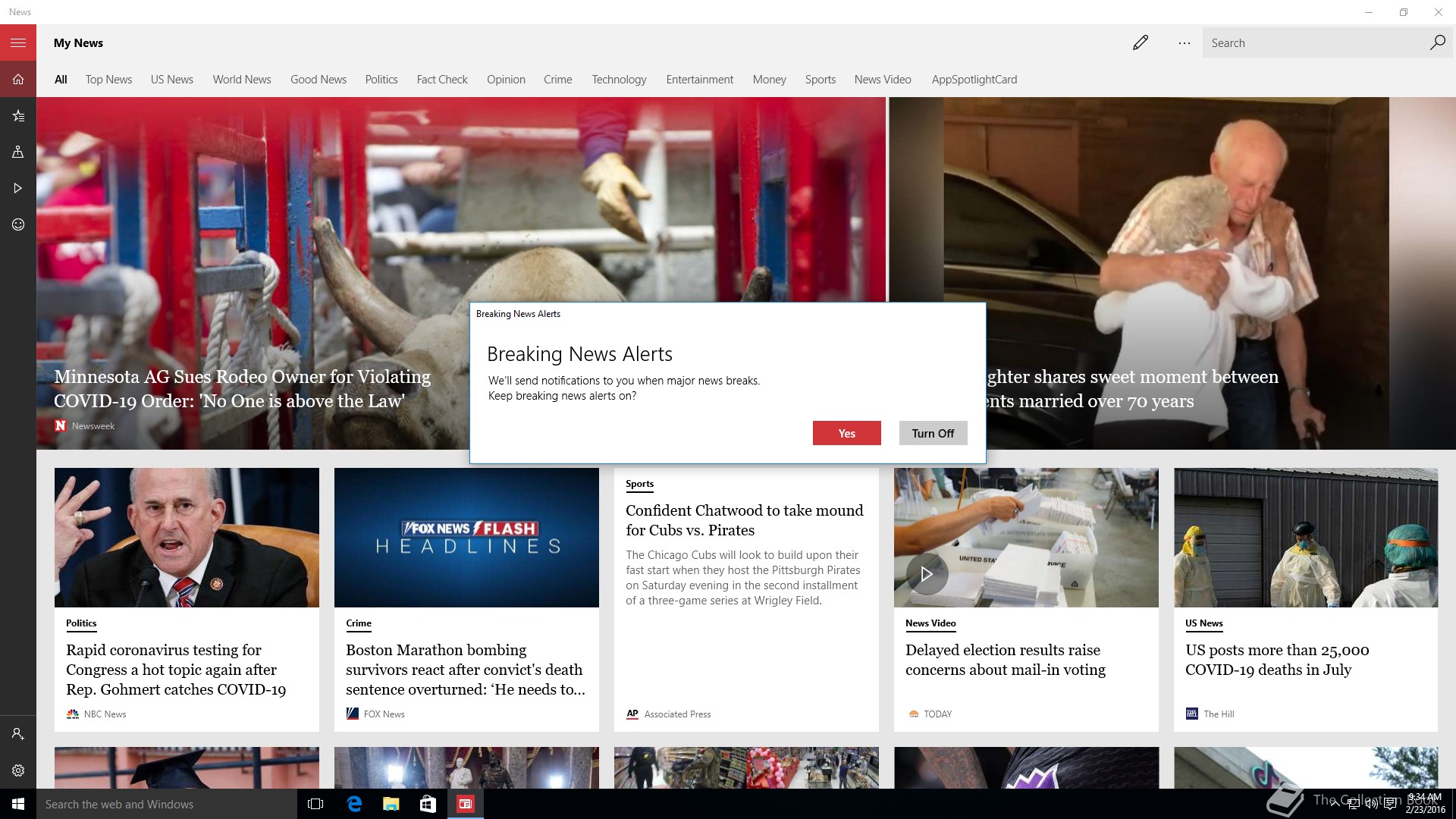Open the Store taskbar icon
The width and height of the screenshot is (1456, 819).
428,804
